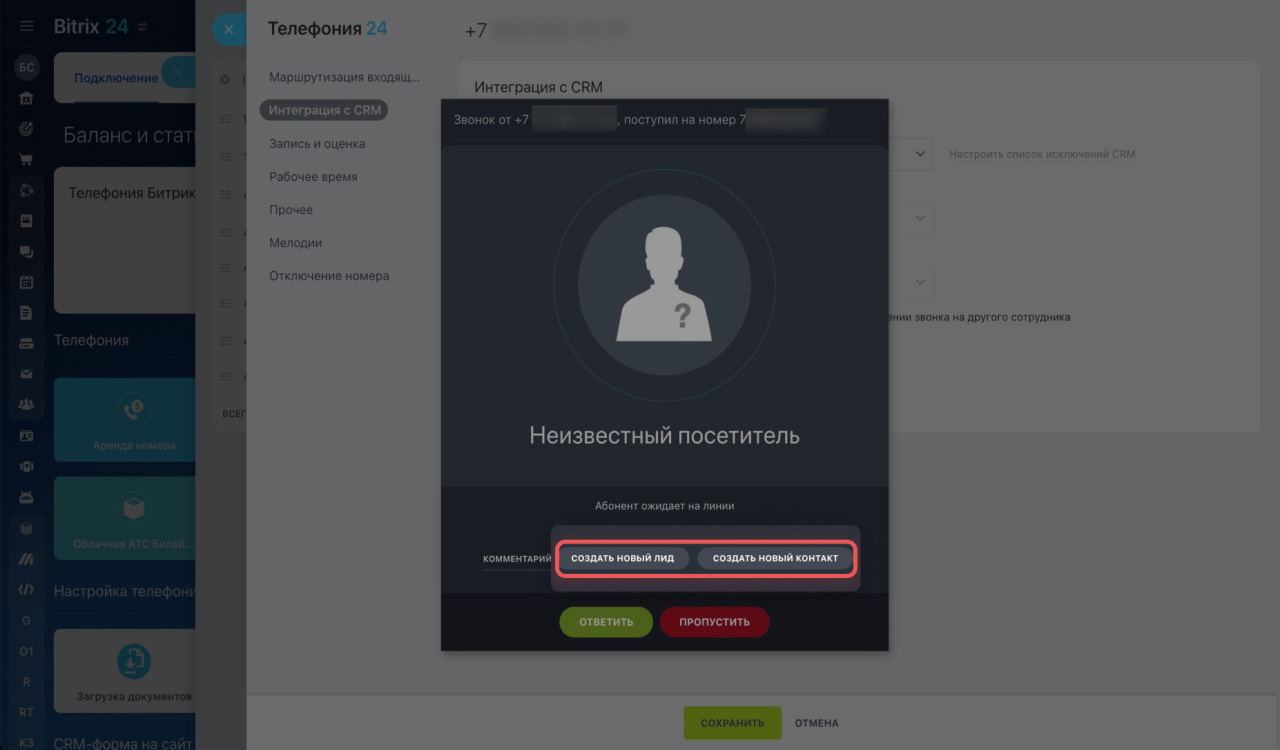The image size is (1280, 750).
Task: Click 'Неизвестный посетитель' caller name
Action: (664, 436)
